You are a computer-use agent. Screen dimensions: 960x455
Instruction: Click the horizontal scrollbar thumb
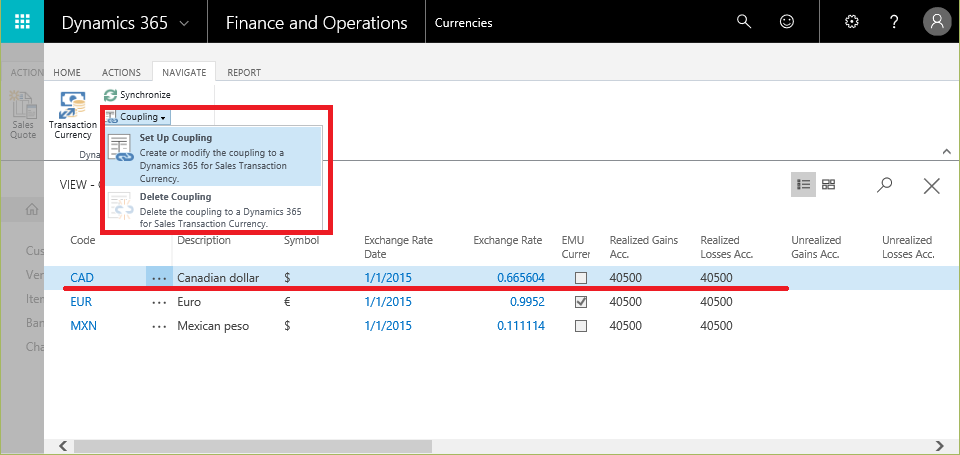[252, 446]
